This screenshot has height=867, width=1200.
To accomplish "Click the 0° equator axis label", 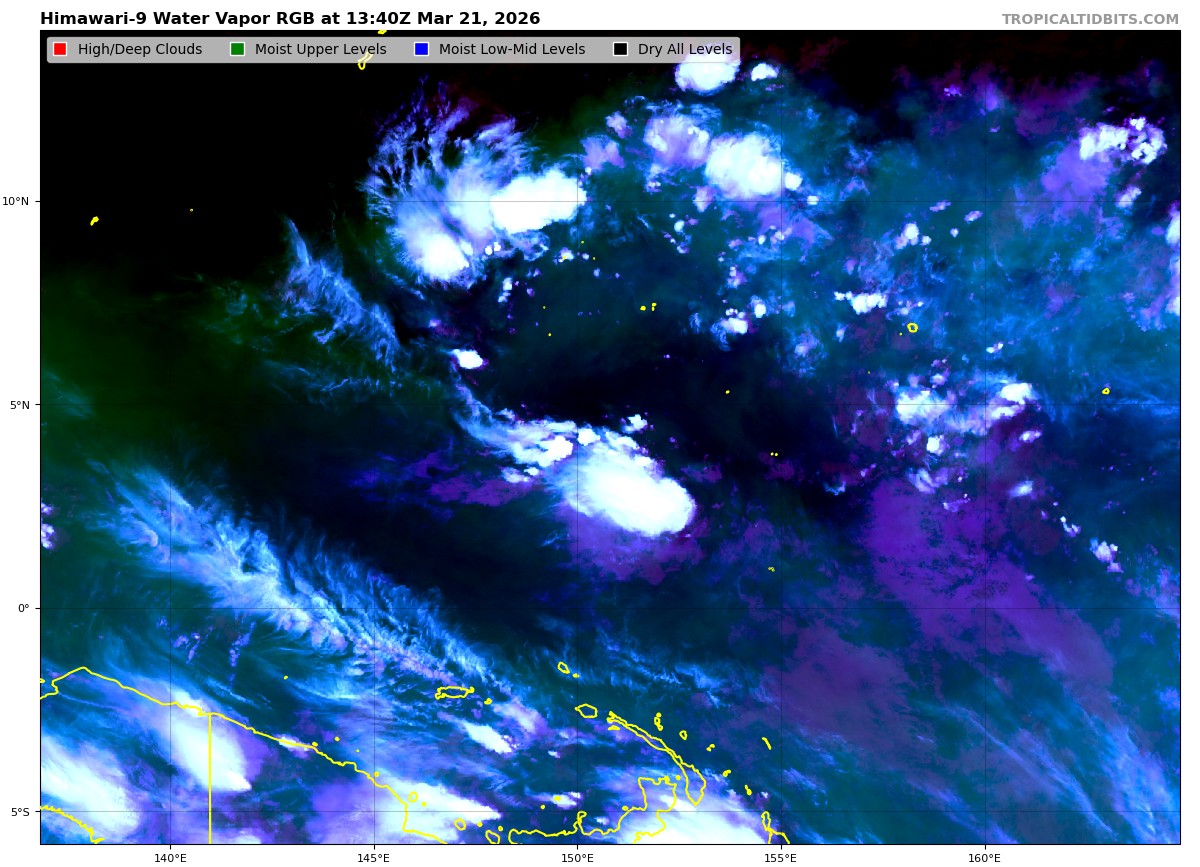I will 24,608.
